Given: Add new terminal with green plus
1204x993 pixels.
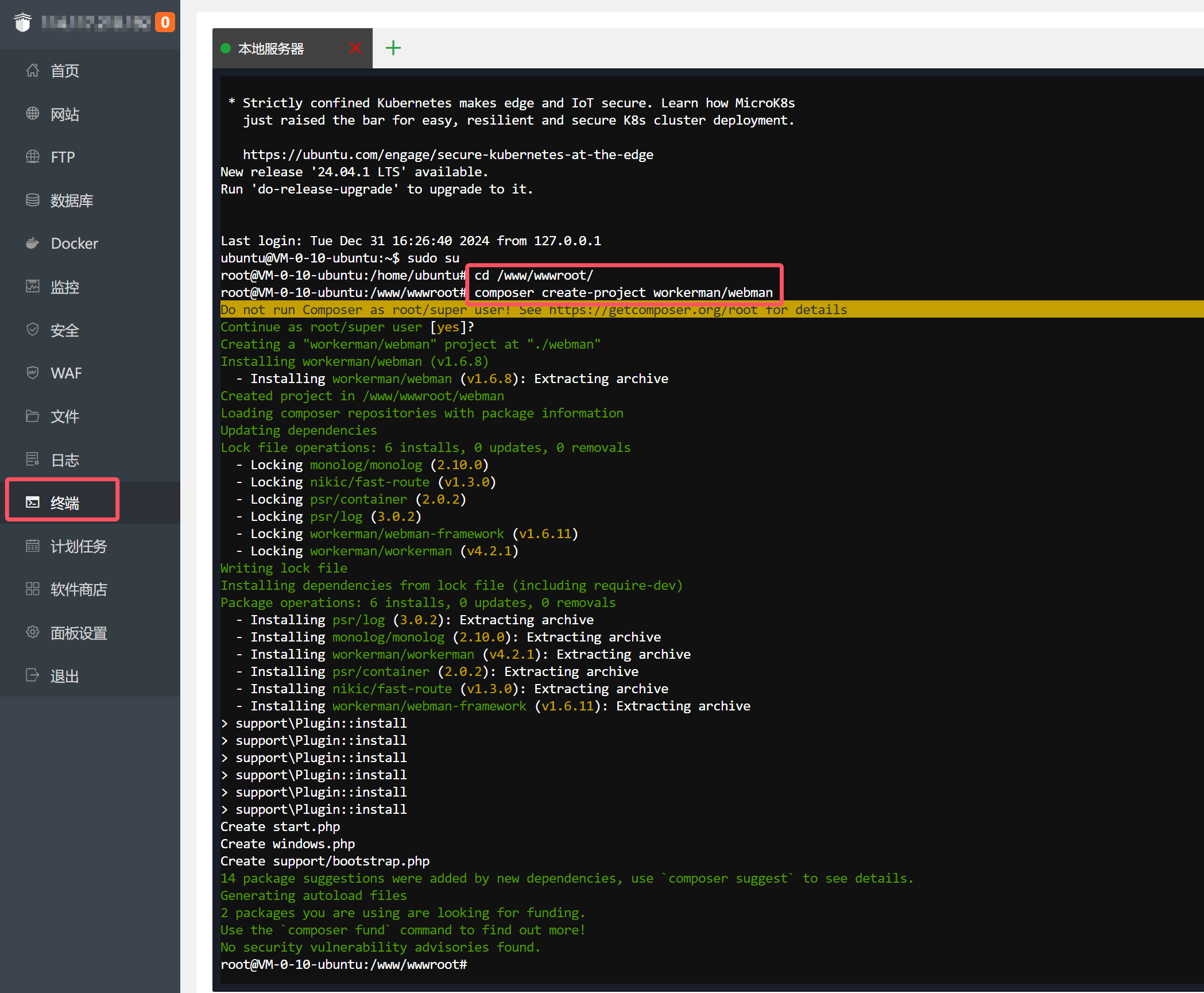Looking at the screenshot, I should pyautogui.click(x=393, y=48).
